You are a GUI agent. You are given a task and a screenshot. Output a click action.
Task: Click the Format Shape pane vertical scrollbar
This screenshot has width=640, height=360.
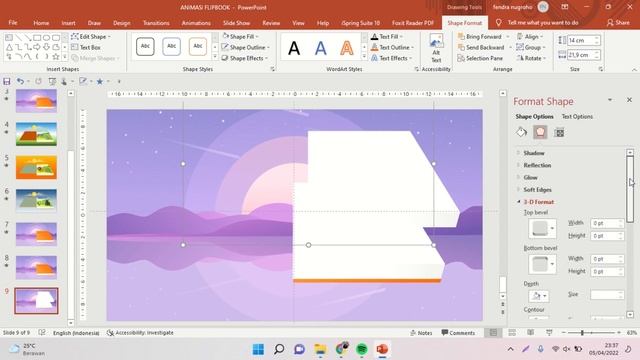(630, 189)
